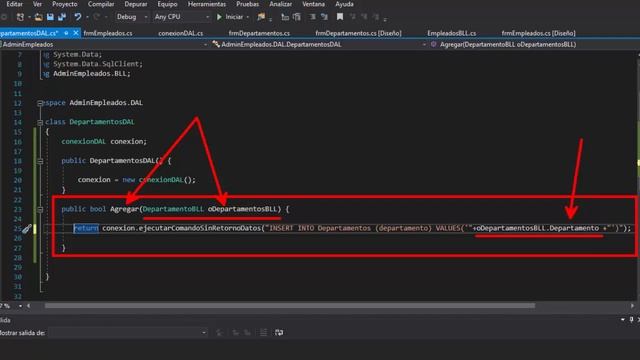The image size is (640, 360).
Task: Click AdminEmpleados.BLL using statement
Action: pyautogui.click(x=91, y=74)
